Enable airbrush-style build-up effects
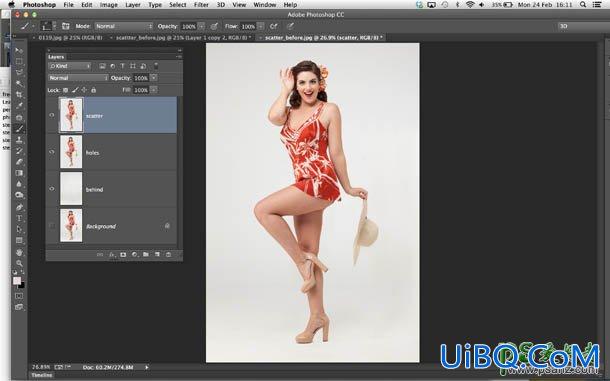The height and width of the screenshot is (381, 610). pyautogui.click(x=273, y=26)
